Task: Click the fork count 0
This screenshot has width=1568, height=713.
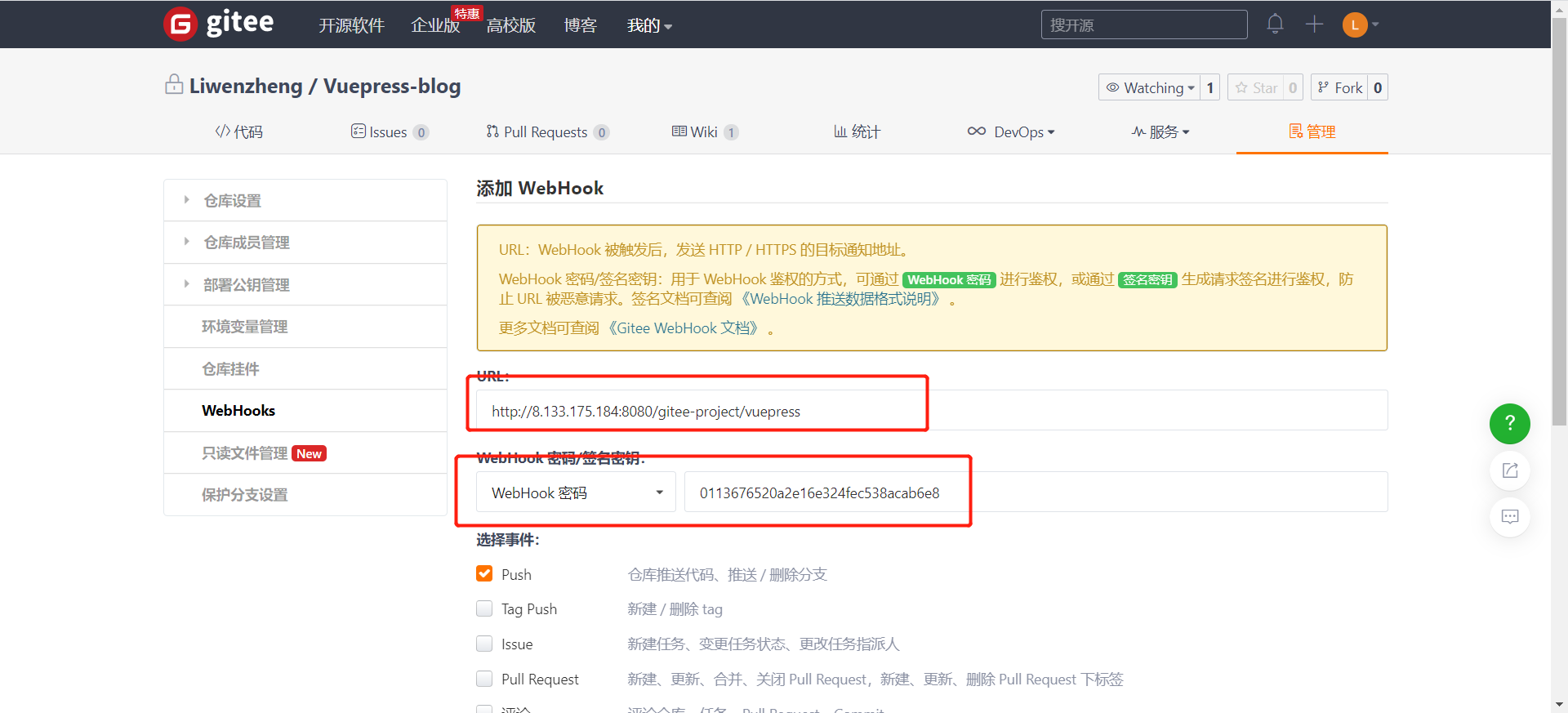Action: [x=1378, y=87]
